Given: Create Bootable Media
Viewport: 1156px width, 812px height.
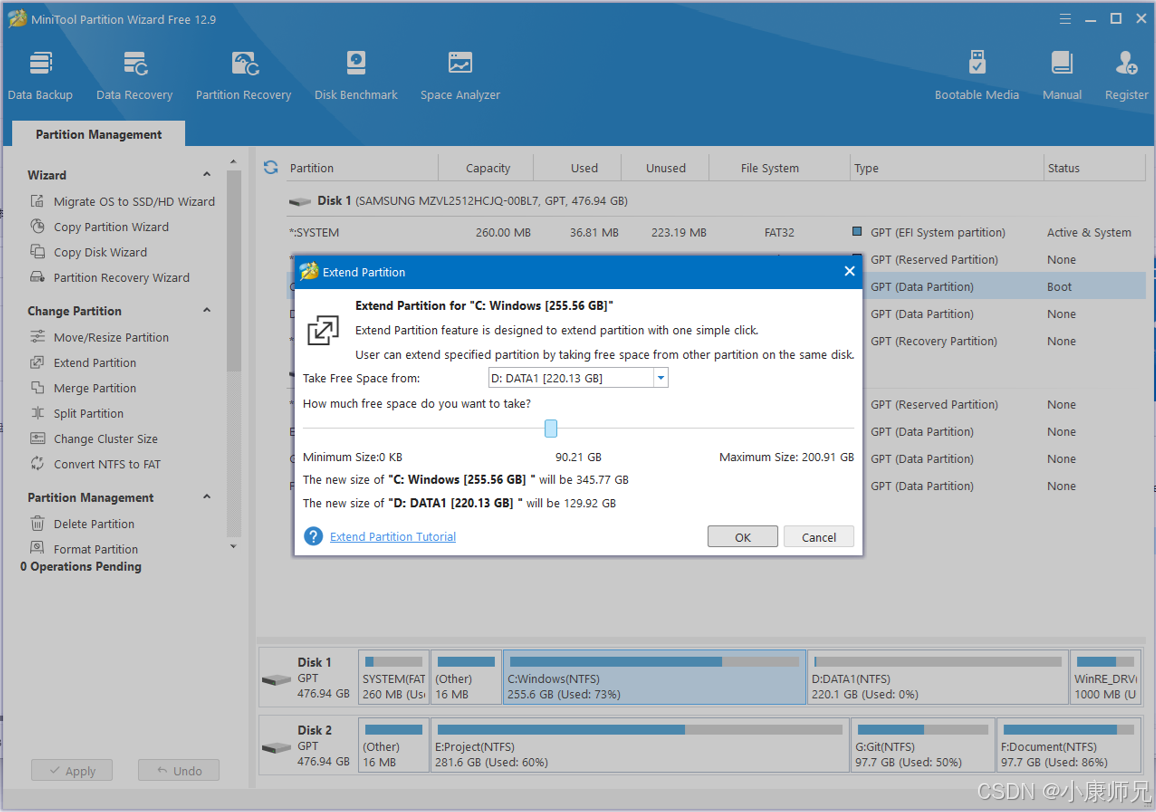Looking at the screenshot, I should [x=976, y=76].
